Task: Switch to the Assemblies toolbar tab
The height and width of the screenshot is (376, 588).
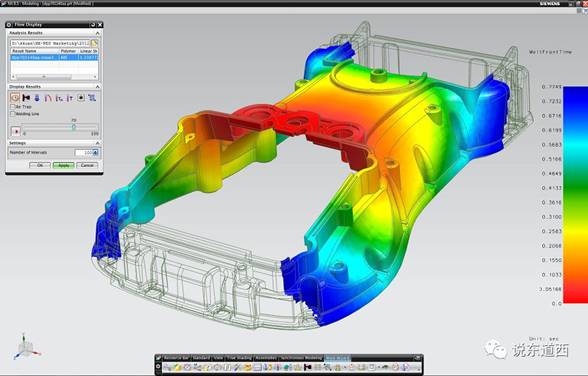Action: [x=266, y=358]
